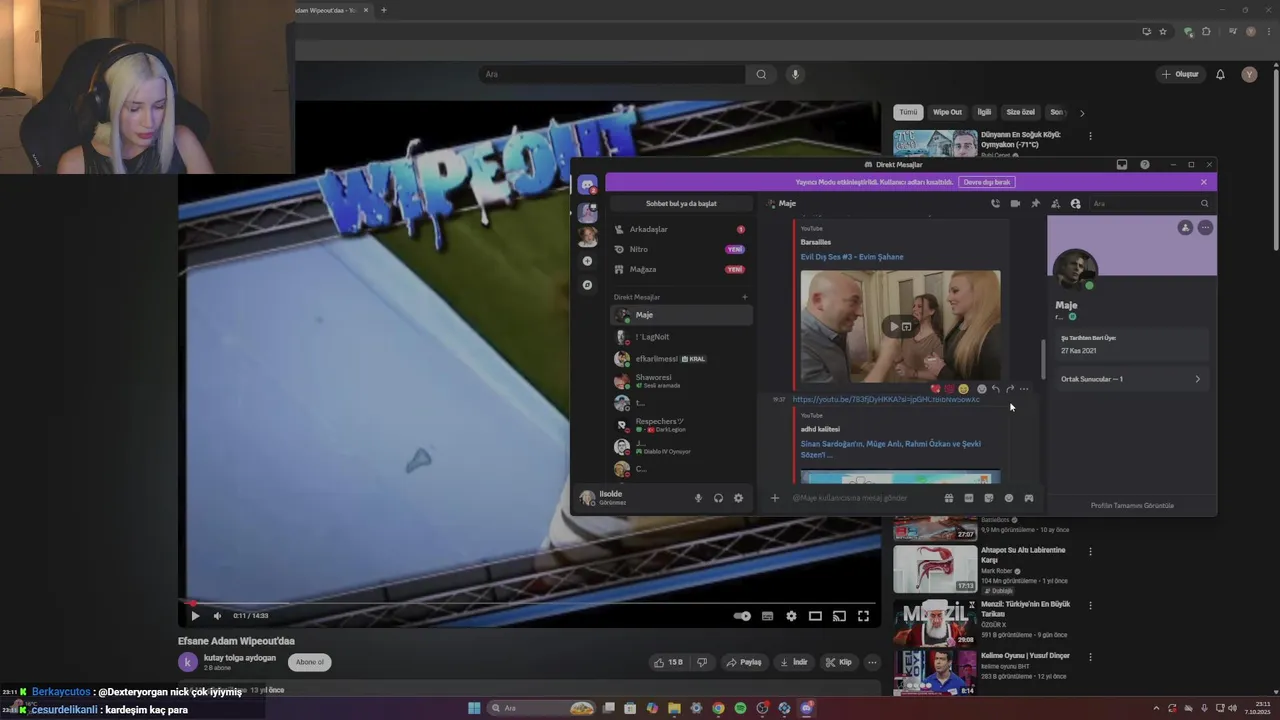
Task: Mute the YouTube video volume
Action: 217,616
